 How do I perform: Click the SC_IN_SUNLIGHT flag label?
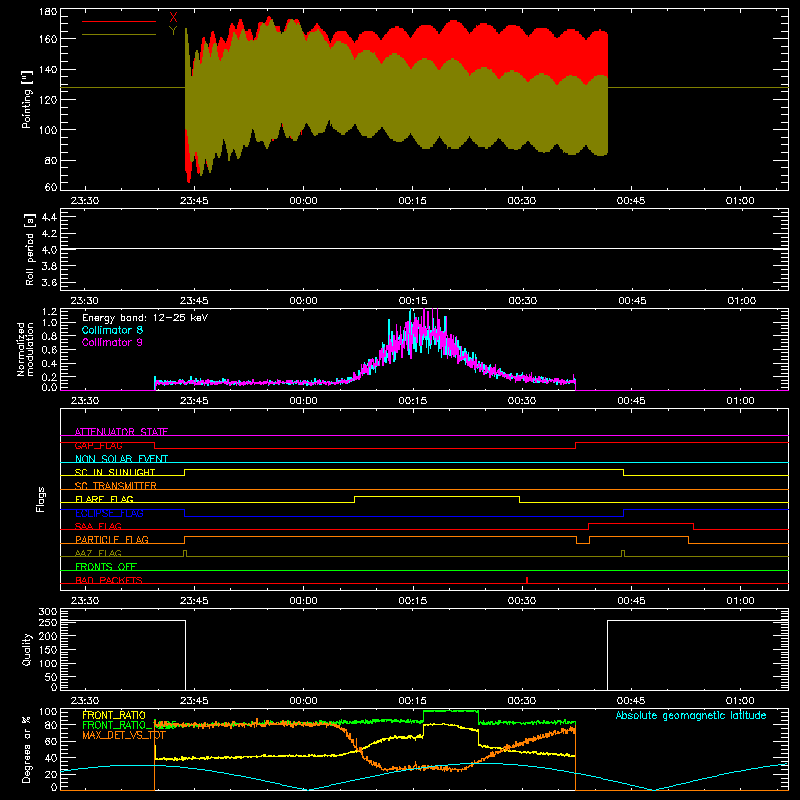point(115,472)
